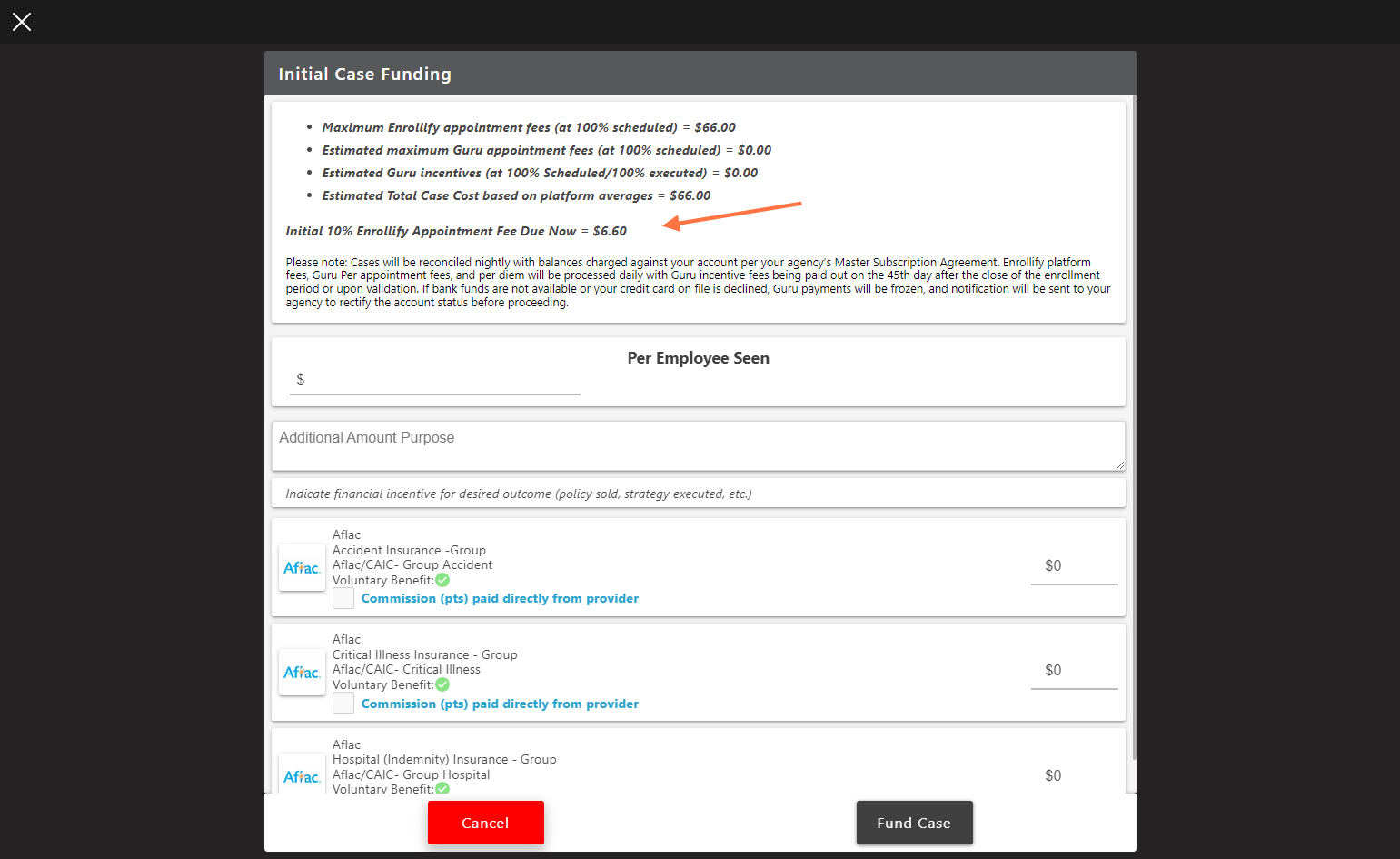
Task: Click Voluntary Benefit checkmark for Accident Insurance
Action: tap(442, 580)
